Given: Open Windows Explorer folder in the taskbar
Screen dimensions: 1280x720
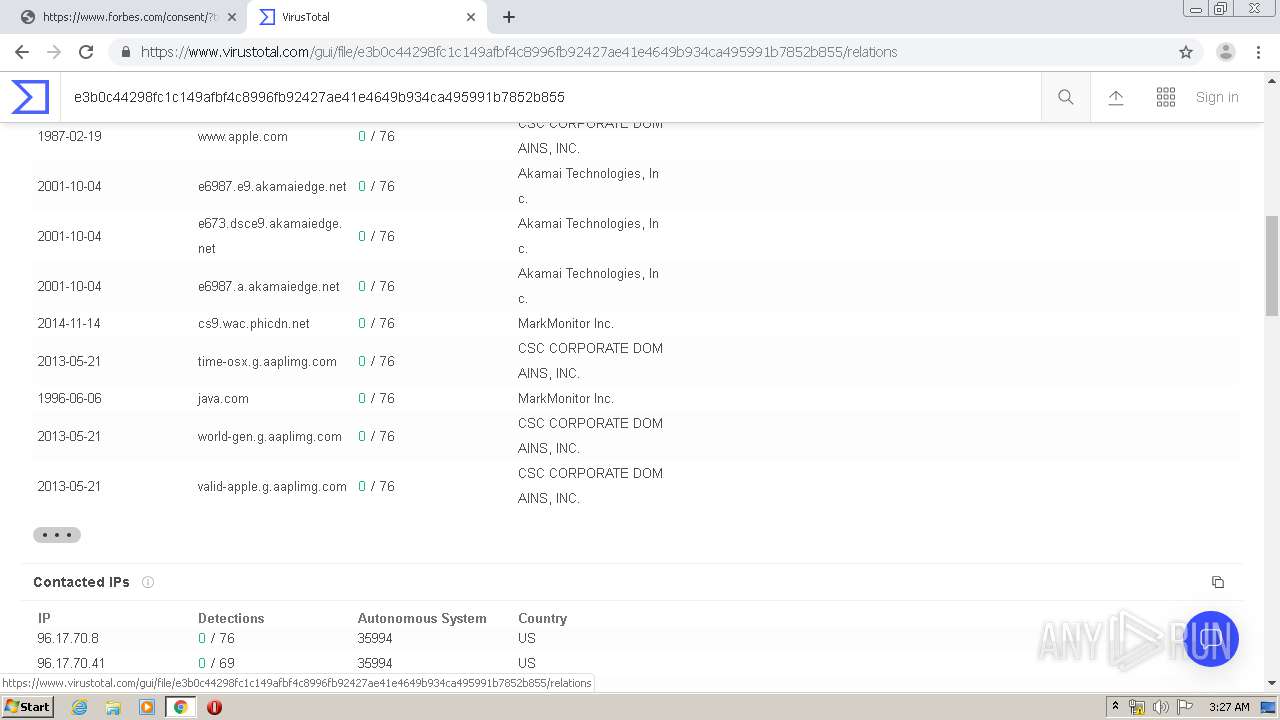Looking at the screenshot, I should click(113, 707).
